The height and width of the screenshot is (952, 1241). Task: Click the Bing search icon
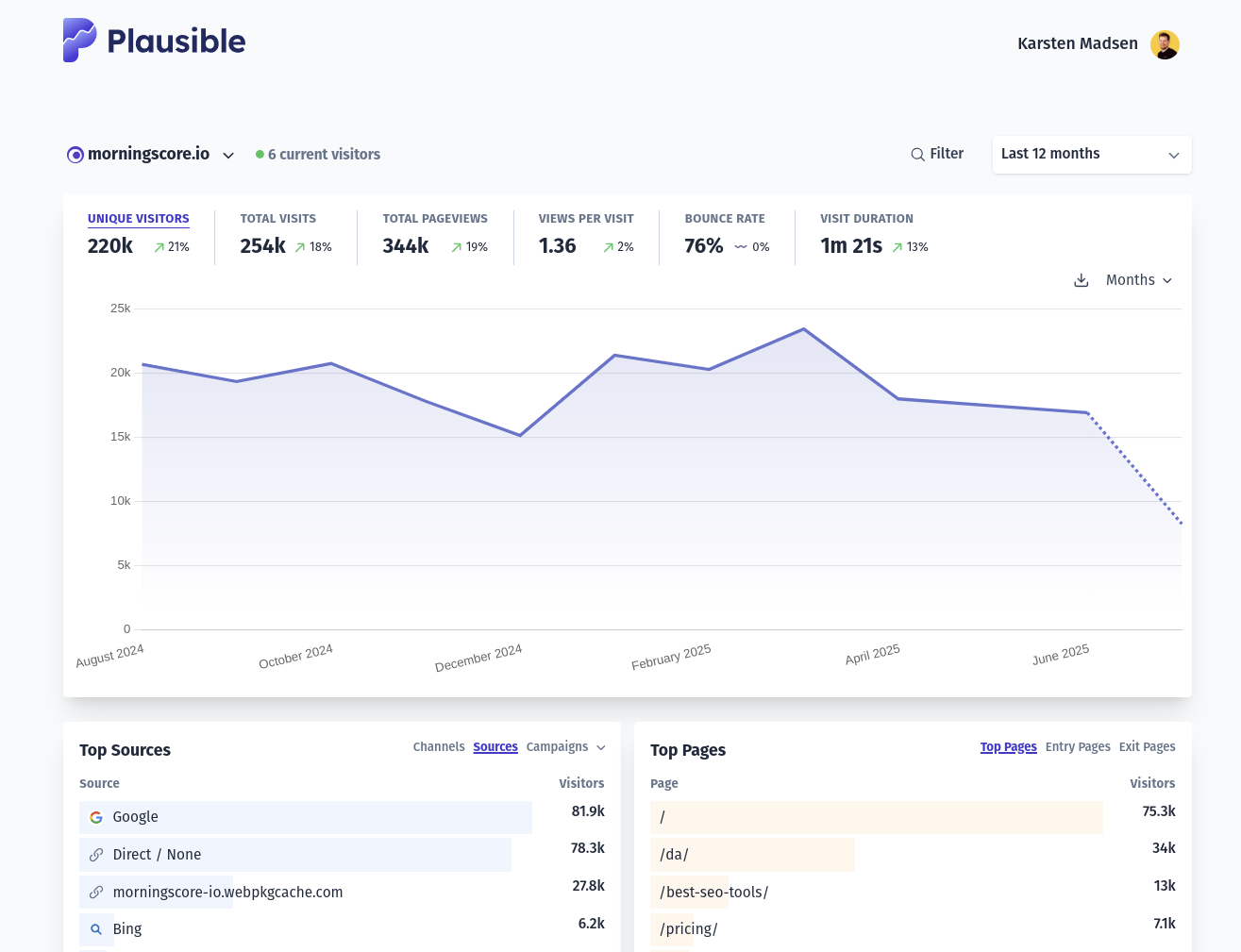point(96,929)
